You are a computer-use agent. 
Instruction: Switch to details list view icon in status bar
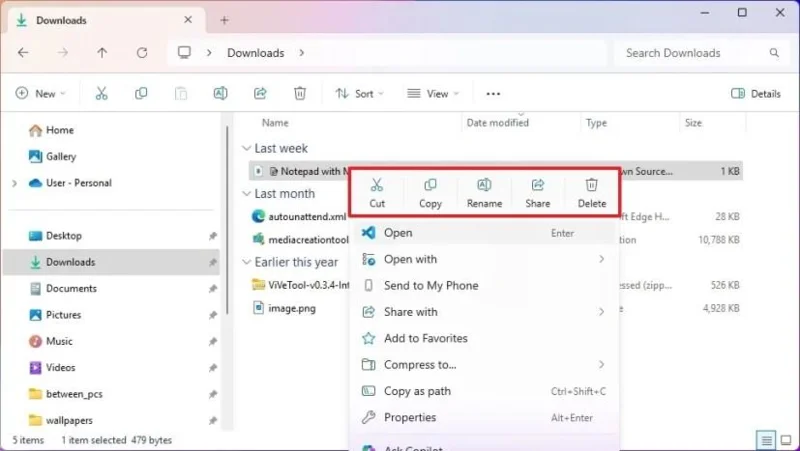[766, 440]
